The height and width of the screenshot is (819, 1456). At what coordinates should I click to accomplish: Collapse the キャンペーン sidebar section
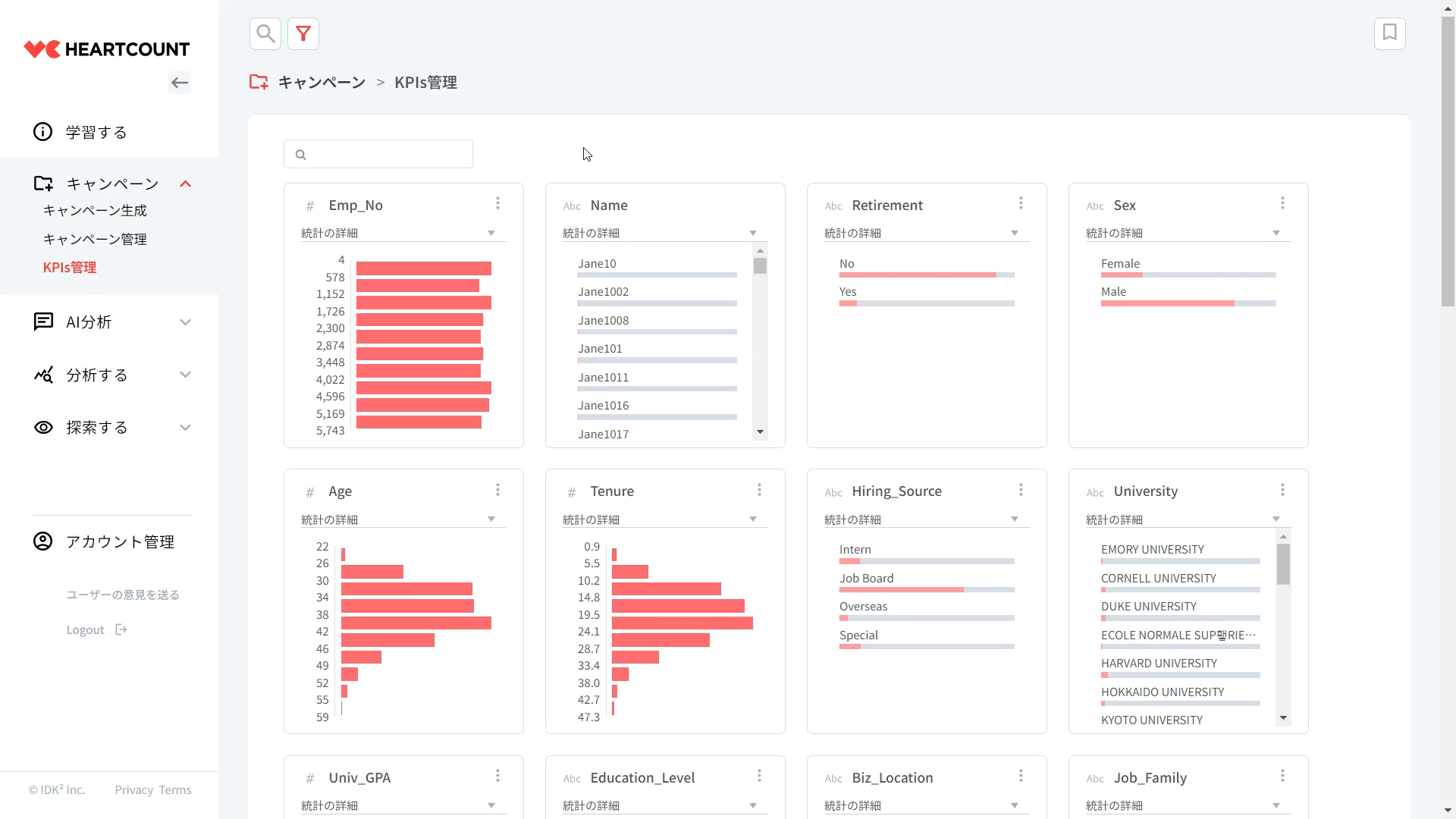coord(185,184)
